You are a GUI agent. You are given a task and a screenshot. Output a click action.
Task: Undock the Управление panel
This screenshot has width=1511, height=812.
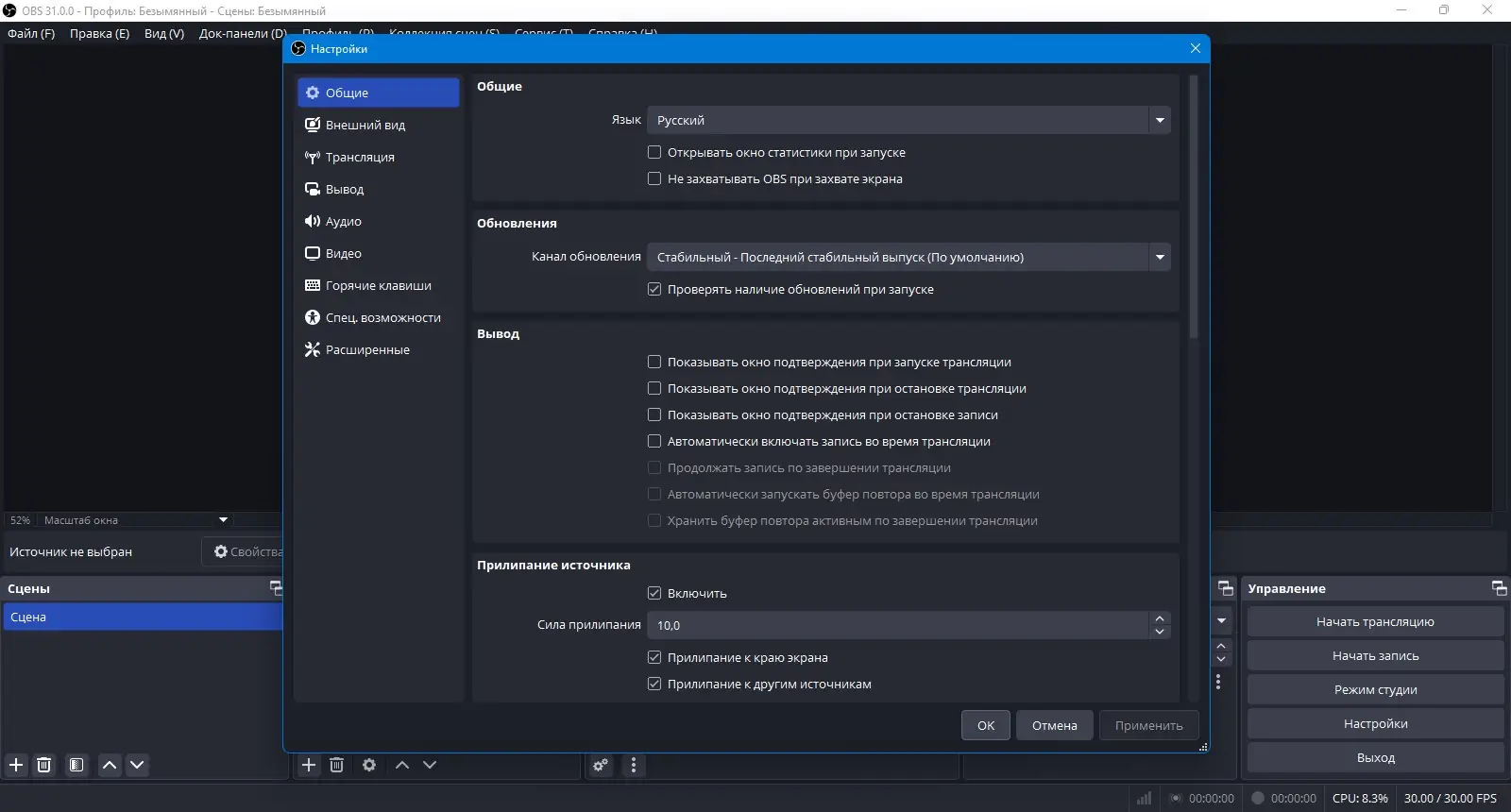pos(1499,588)
